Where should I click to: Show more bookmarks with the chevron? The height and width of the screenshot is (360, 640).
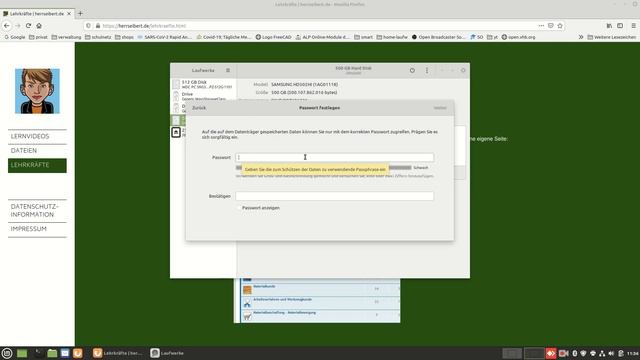(x=581, y=37)
